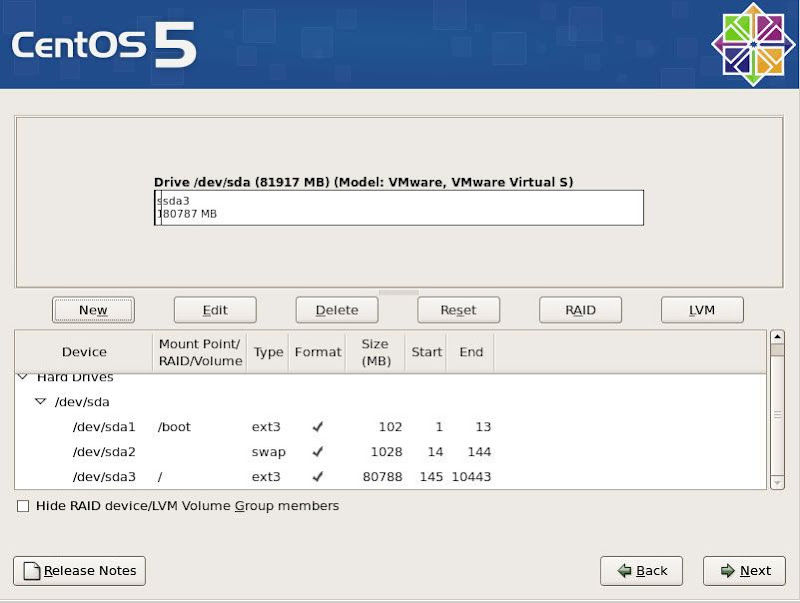Viewport: 800px width, 603px height.
Task: Enable Hide RAID device/LVM Volume Group members
Action: tap(23, 506)
